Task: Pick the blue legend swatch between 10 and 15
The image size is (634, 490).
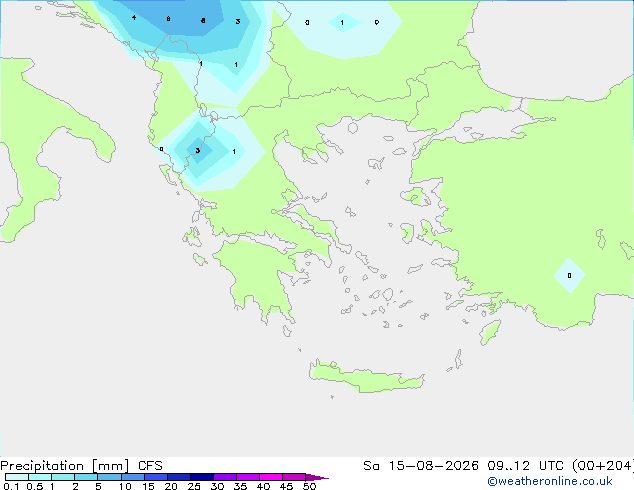Action: (133, 477)
